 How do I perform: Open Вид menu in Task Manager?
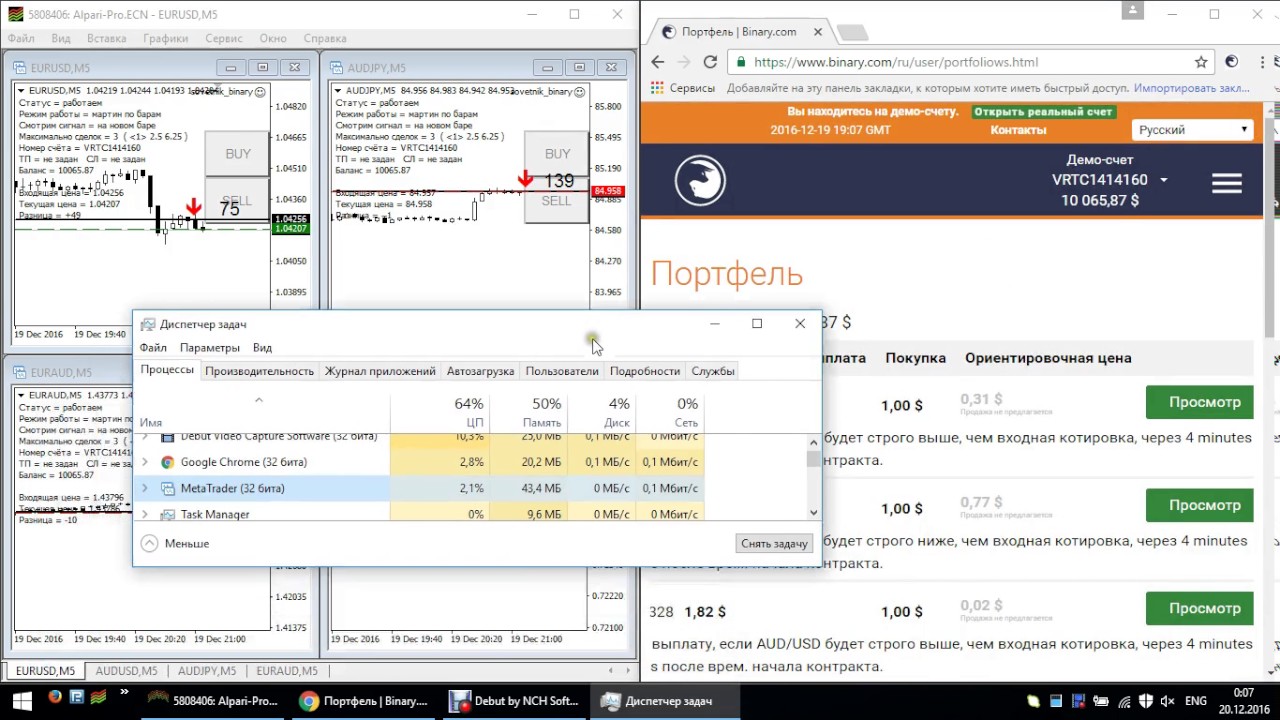pos(262,348)
